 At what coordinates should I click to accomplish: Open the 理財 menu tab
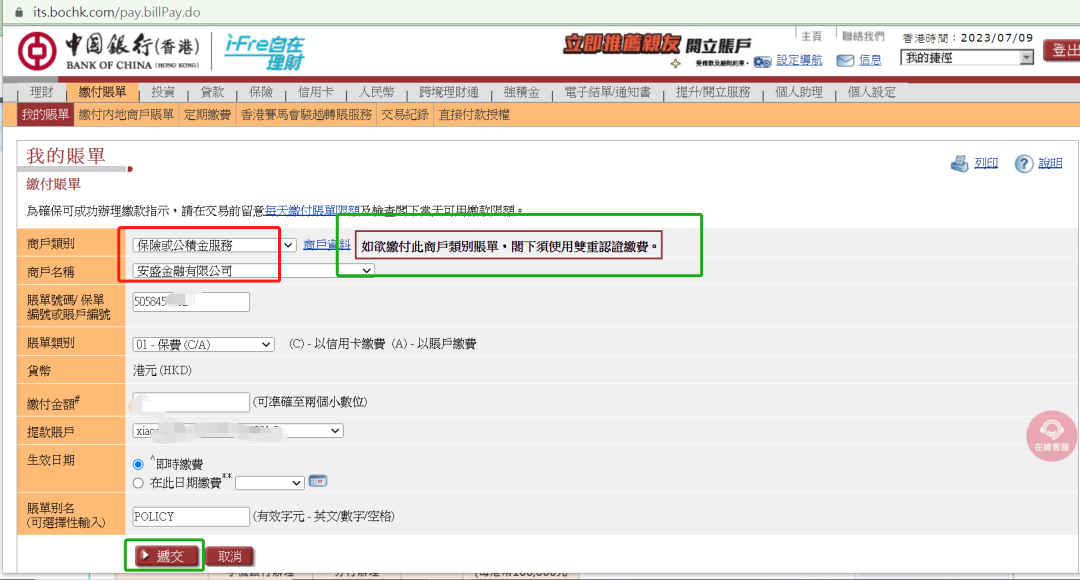click(x=41, y=92)
